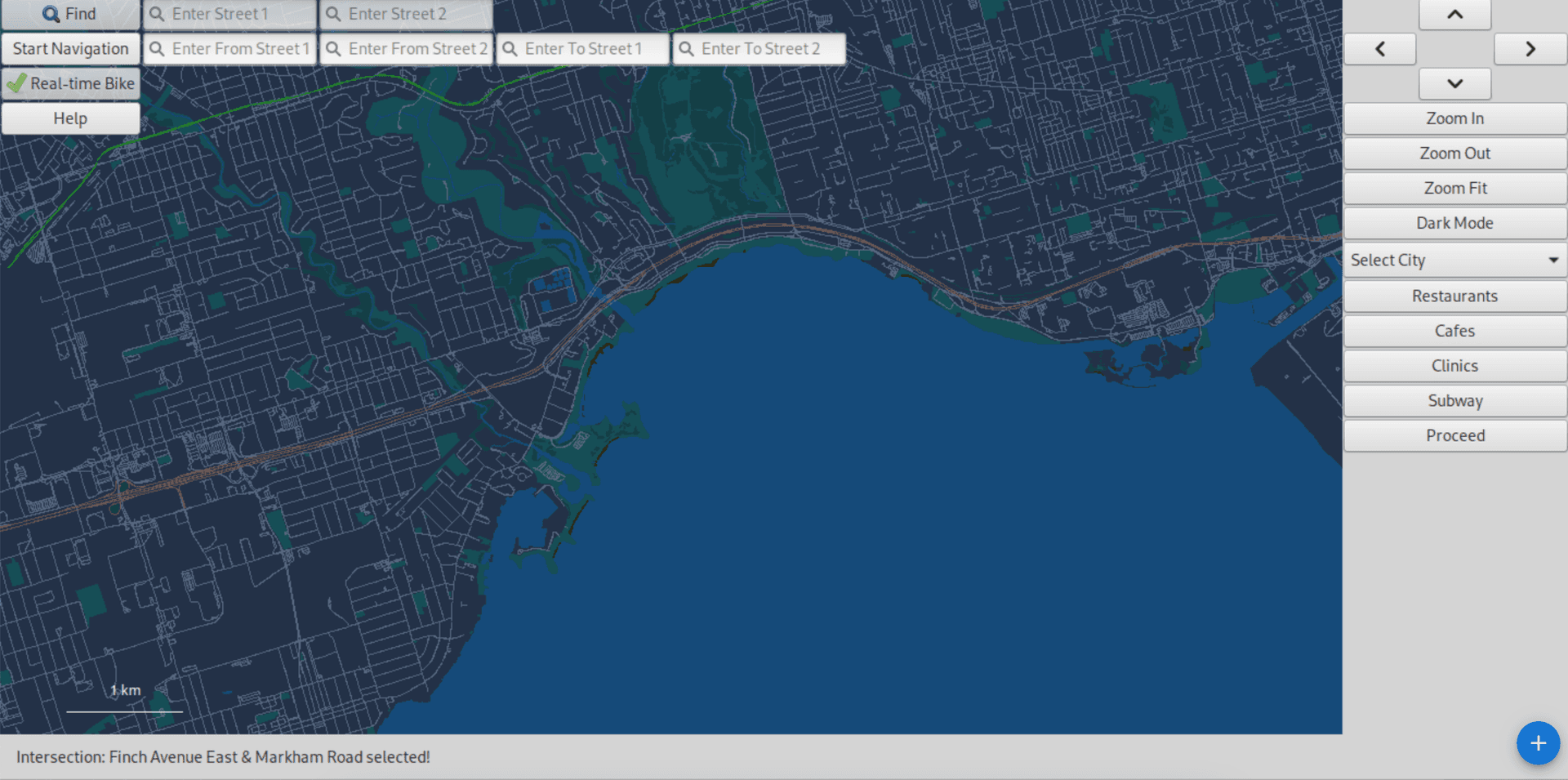The image size is (1568, 780).
Task: Click the magnifier icon in Enter Street 1
Action: coord(158,14)
